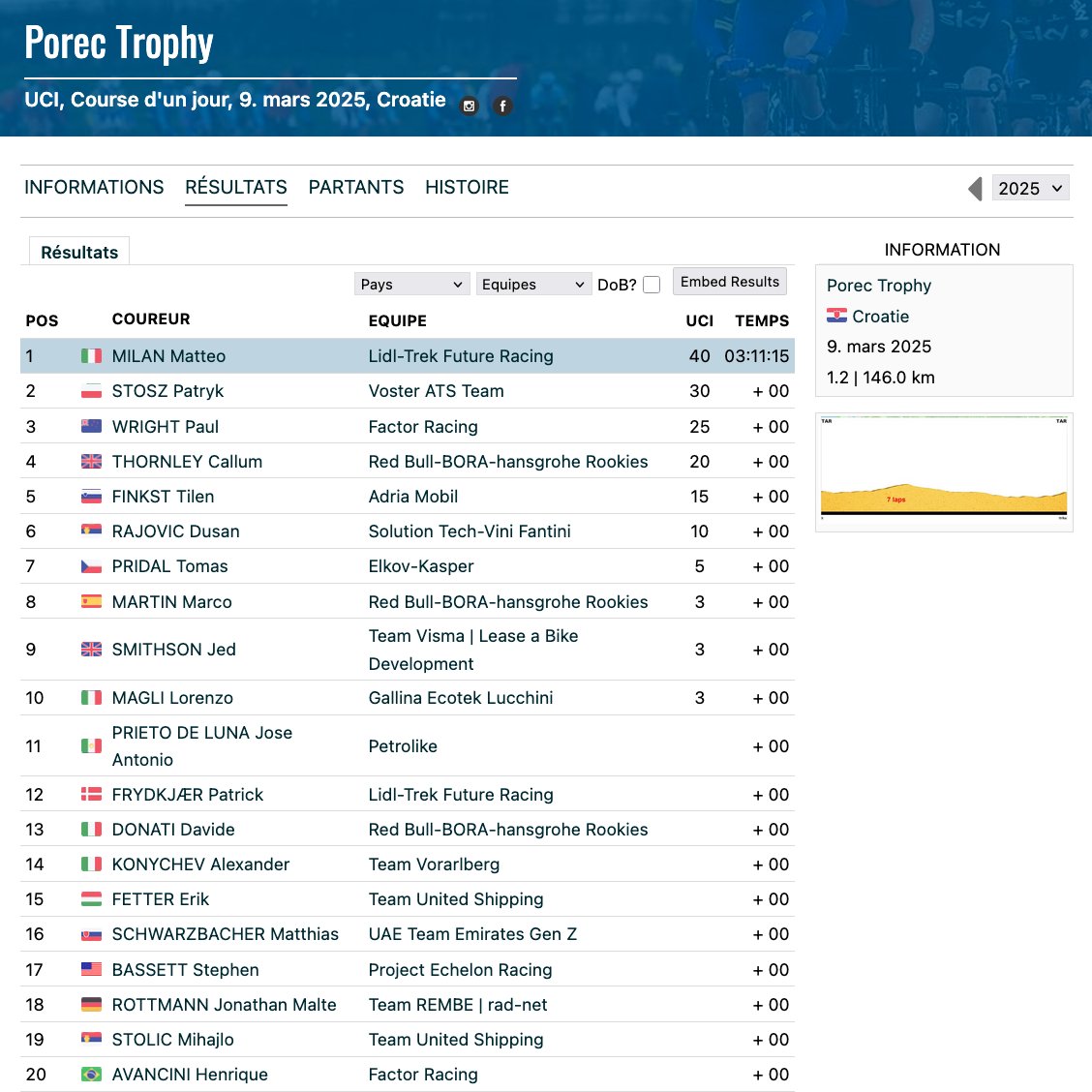Open Project Echelon Racing page
Screen dimensions: 1092x1092
[x=461, y=969]
